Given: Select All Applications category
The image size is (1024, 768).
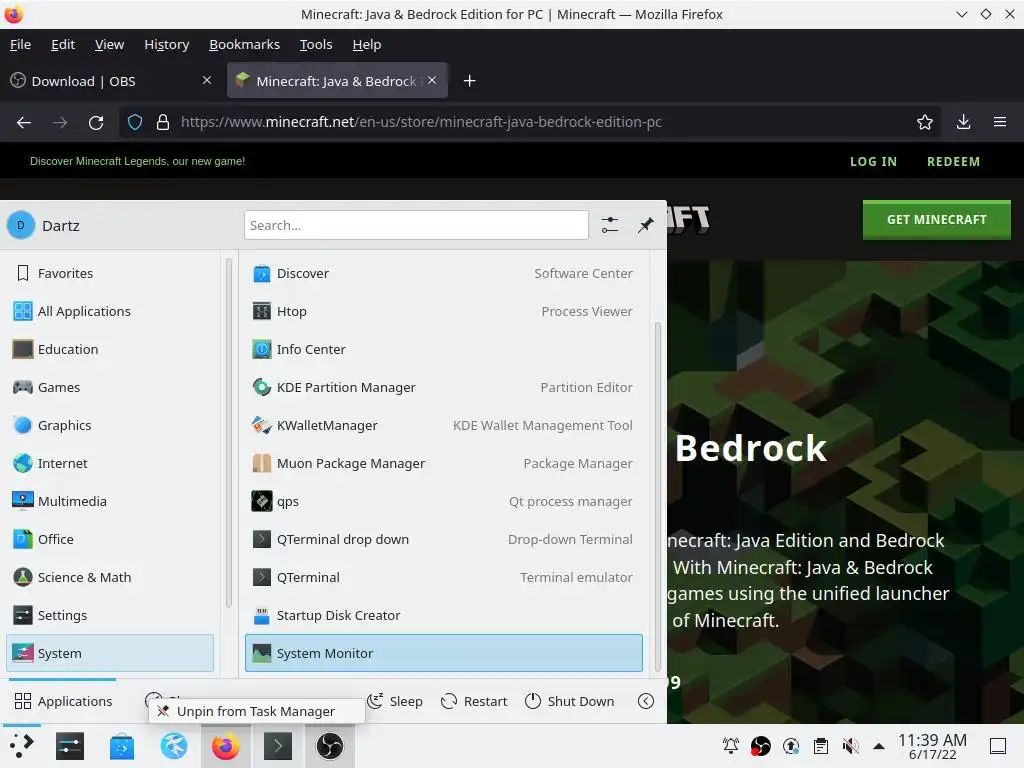Looking at the screenshot, I should point(110,312).
